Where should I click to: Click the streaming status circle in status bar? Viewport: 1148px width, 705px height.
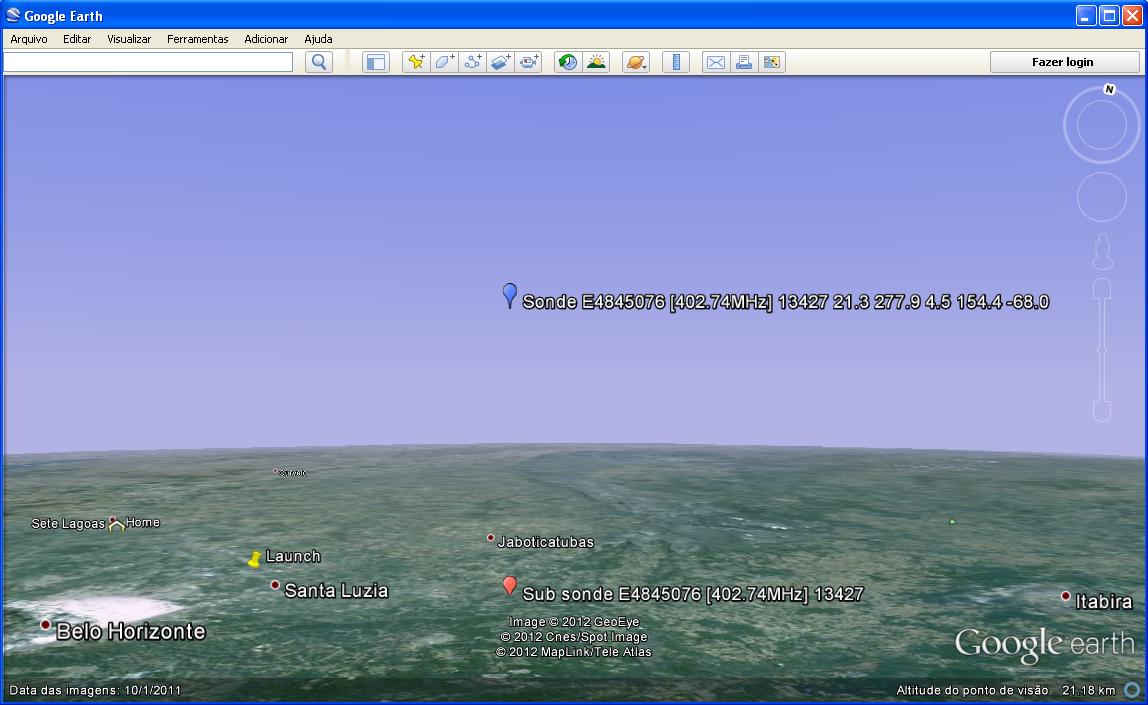(x=1132, y=690)
